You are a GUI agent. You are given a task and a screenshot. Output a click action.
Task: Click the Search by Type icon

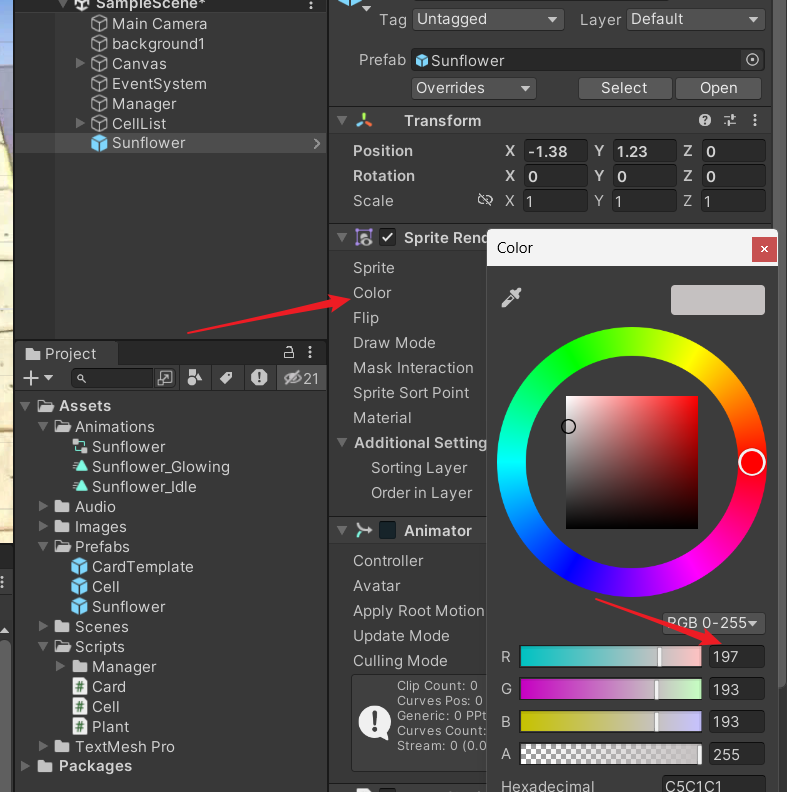194,378
